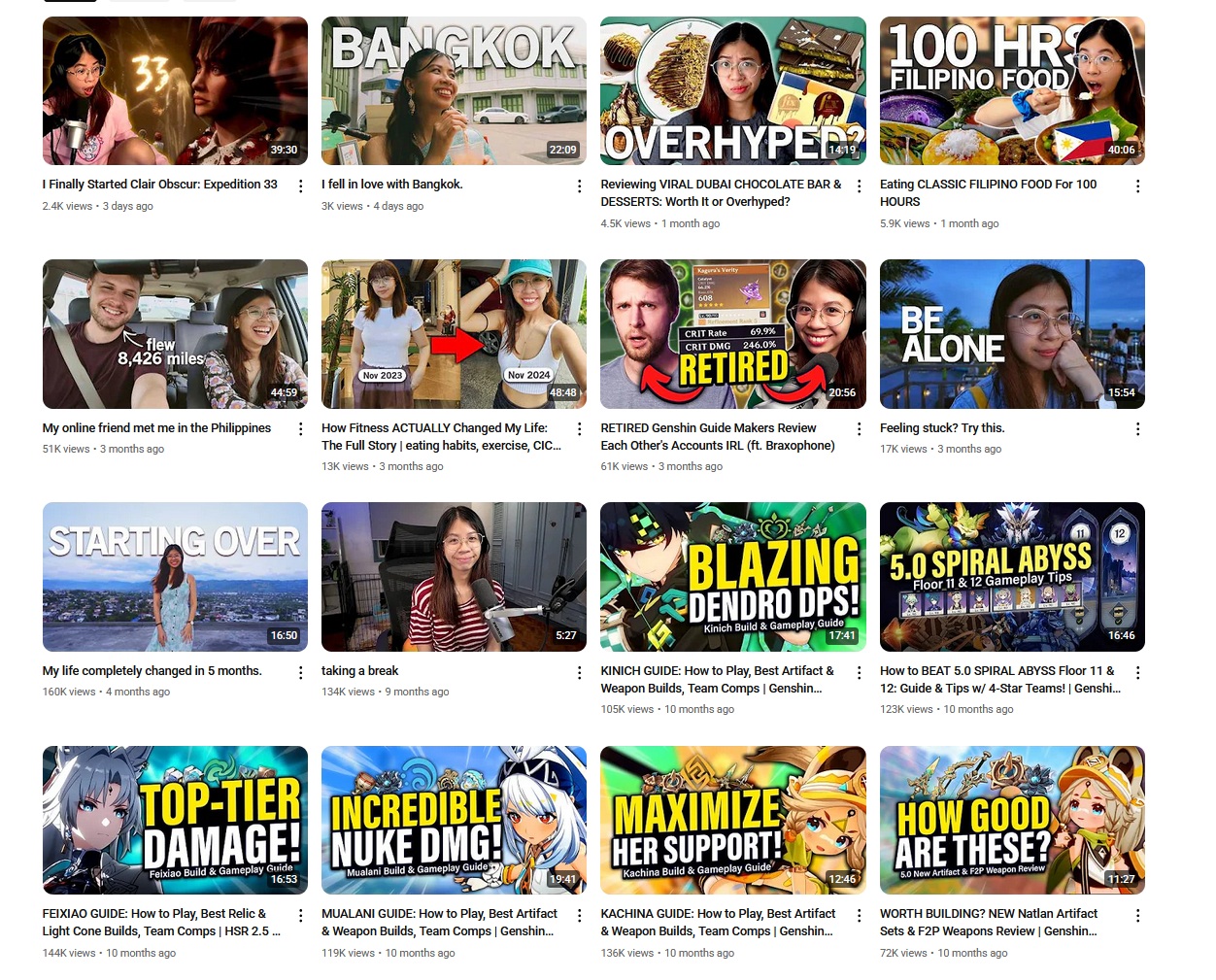The width and height of the screenshot is (1216, 980).
Task: Open options for Fitness Changed My Life video
Action: (580, 428)
